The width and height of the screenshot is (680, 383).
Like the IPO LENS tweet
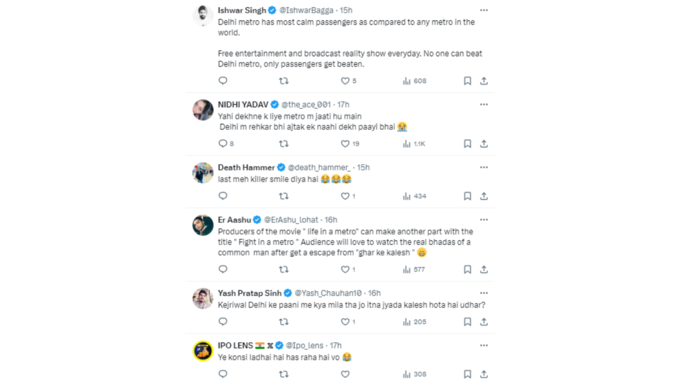[345, 374]
